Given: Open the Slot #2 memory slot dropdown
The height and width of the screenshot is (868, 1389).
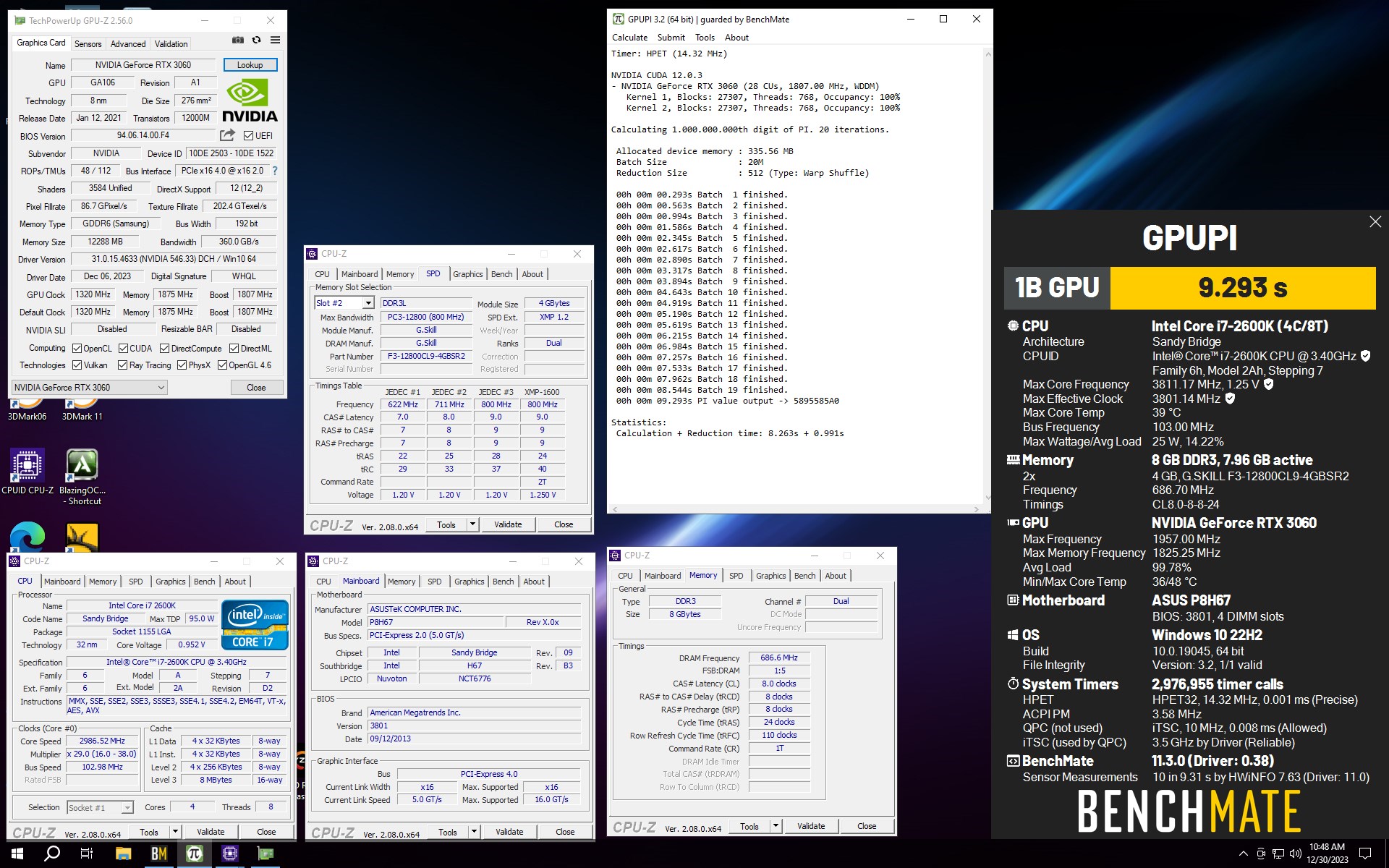Looking at the screenshot, I should pos(368,303).
